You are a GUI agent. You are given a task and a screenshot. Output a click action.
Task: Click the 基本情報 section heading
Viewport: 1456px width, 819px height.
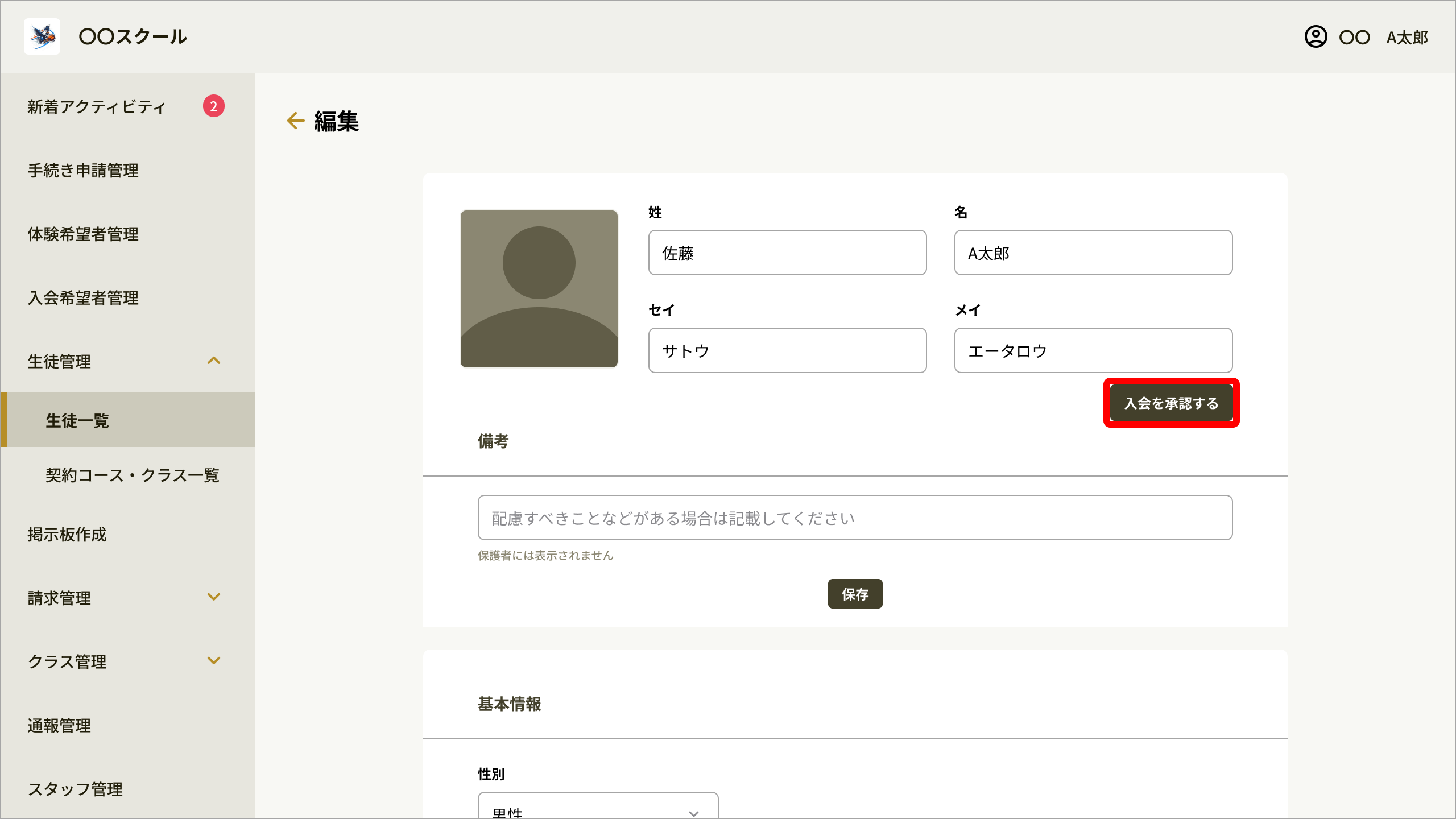pos(510,704)
